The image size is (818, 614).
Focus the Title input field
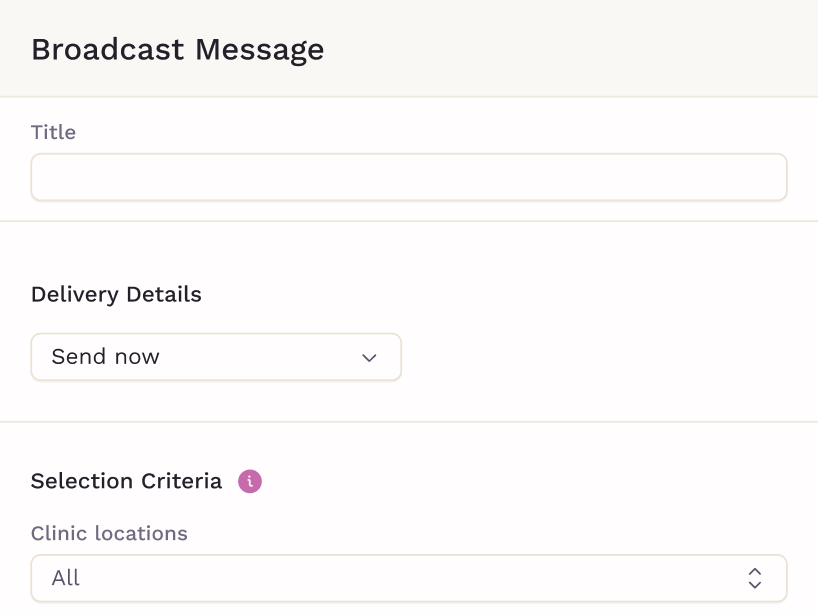coord(408,177)
